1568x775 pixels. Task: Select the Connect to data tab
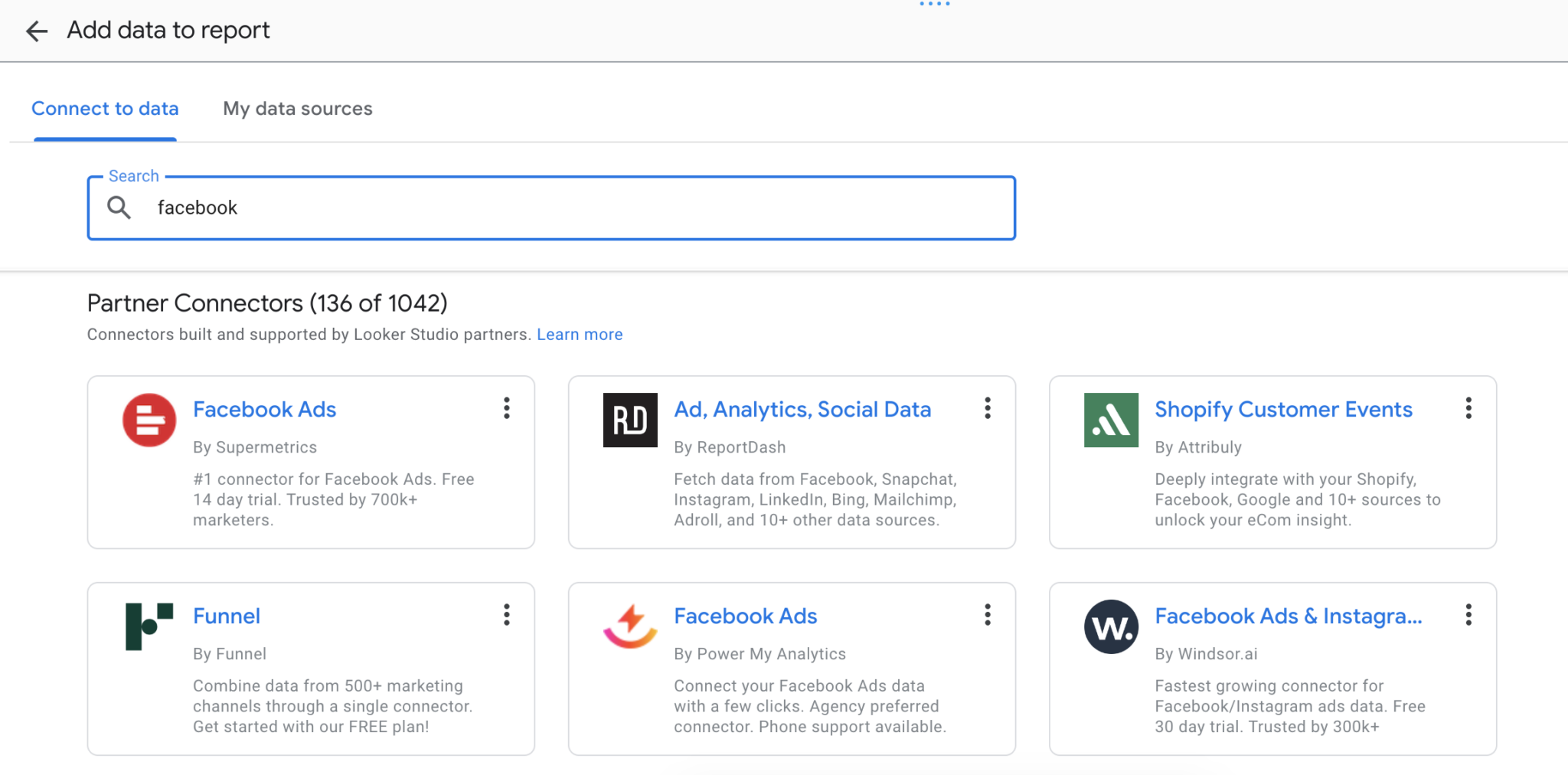pyautogui.click(x=105, y=108)
